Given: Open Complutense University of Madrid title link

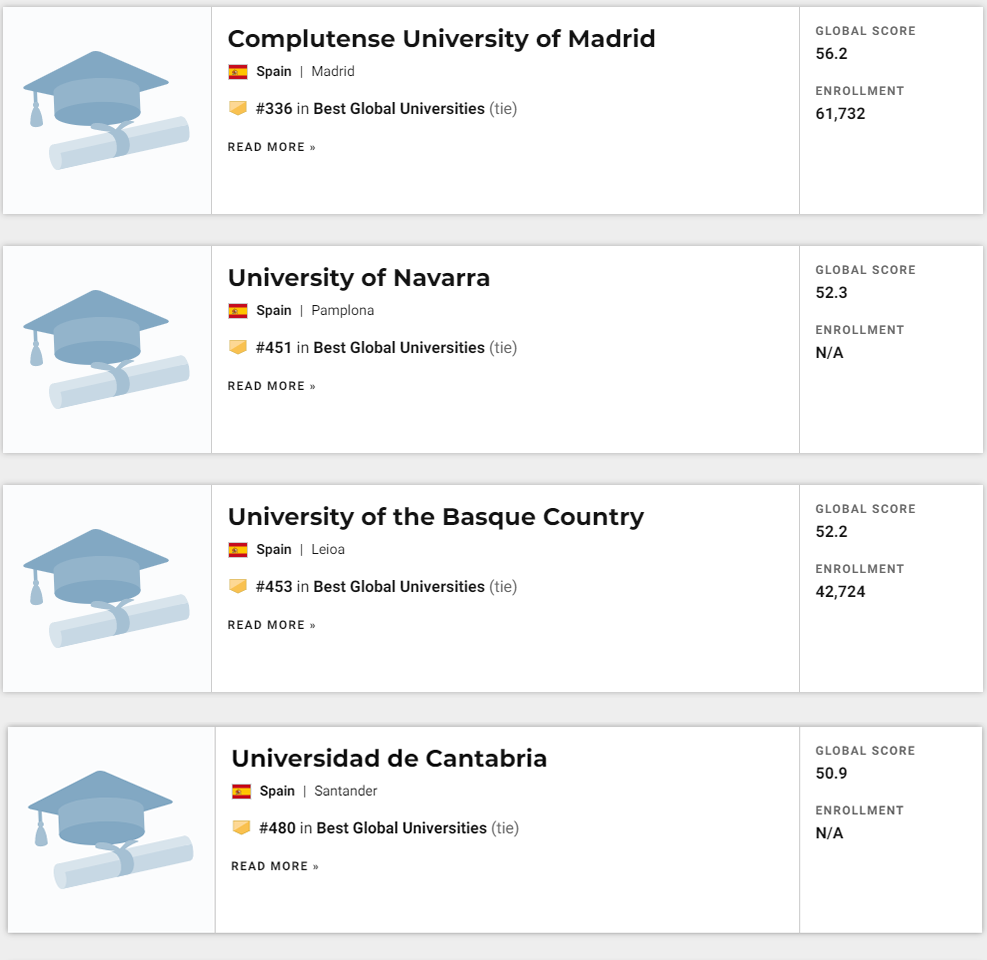Looking at the screenshot, I should tap(441, 39).
